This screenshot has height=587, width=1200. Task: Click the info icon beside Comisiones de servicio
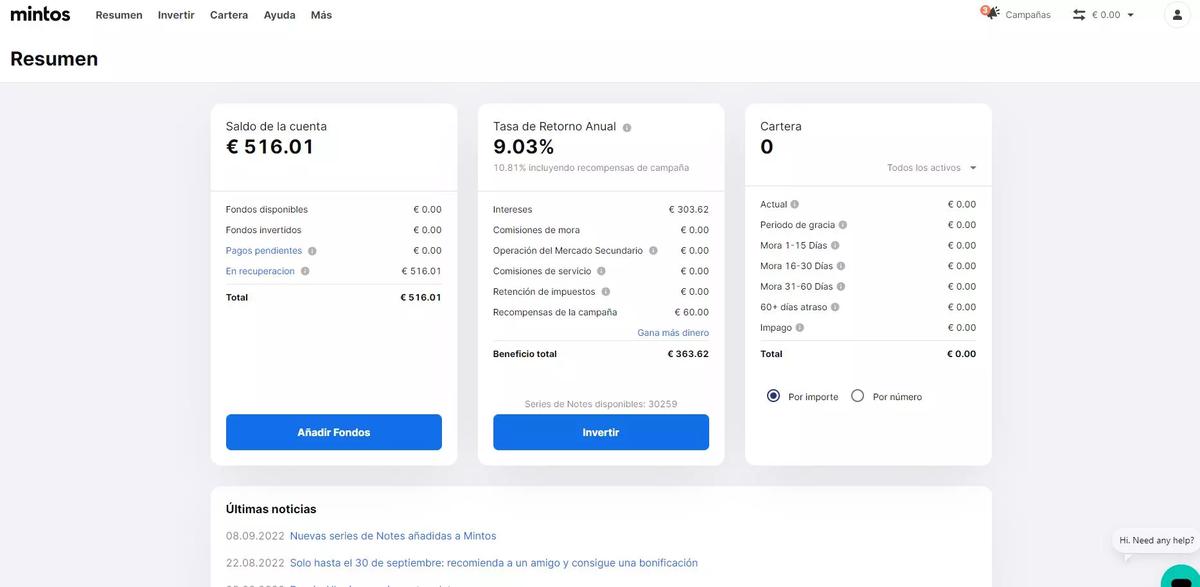[x=599, y=270]
